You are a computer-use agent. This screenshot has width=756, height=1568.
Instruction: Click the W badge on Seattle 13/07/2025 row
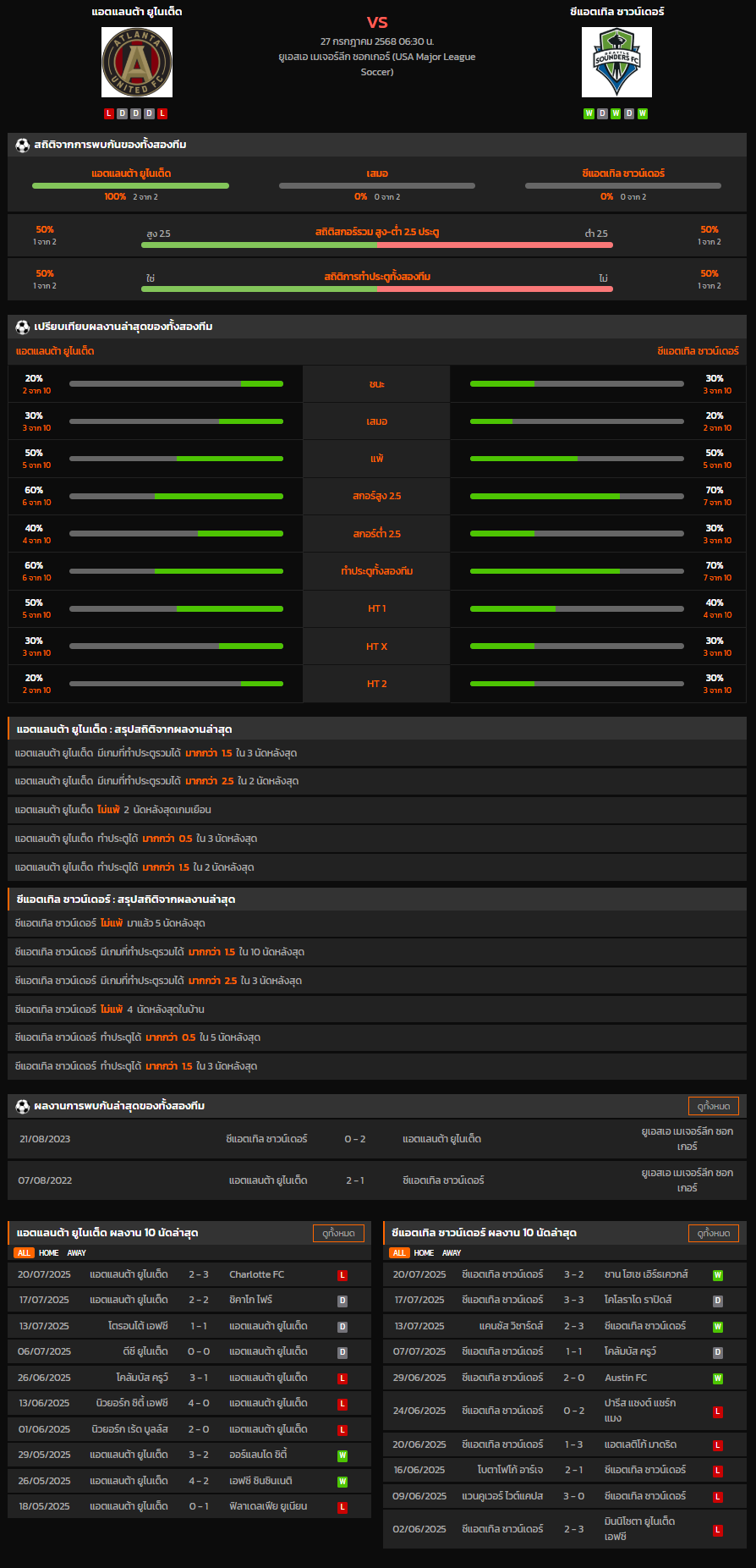718,1327
